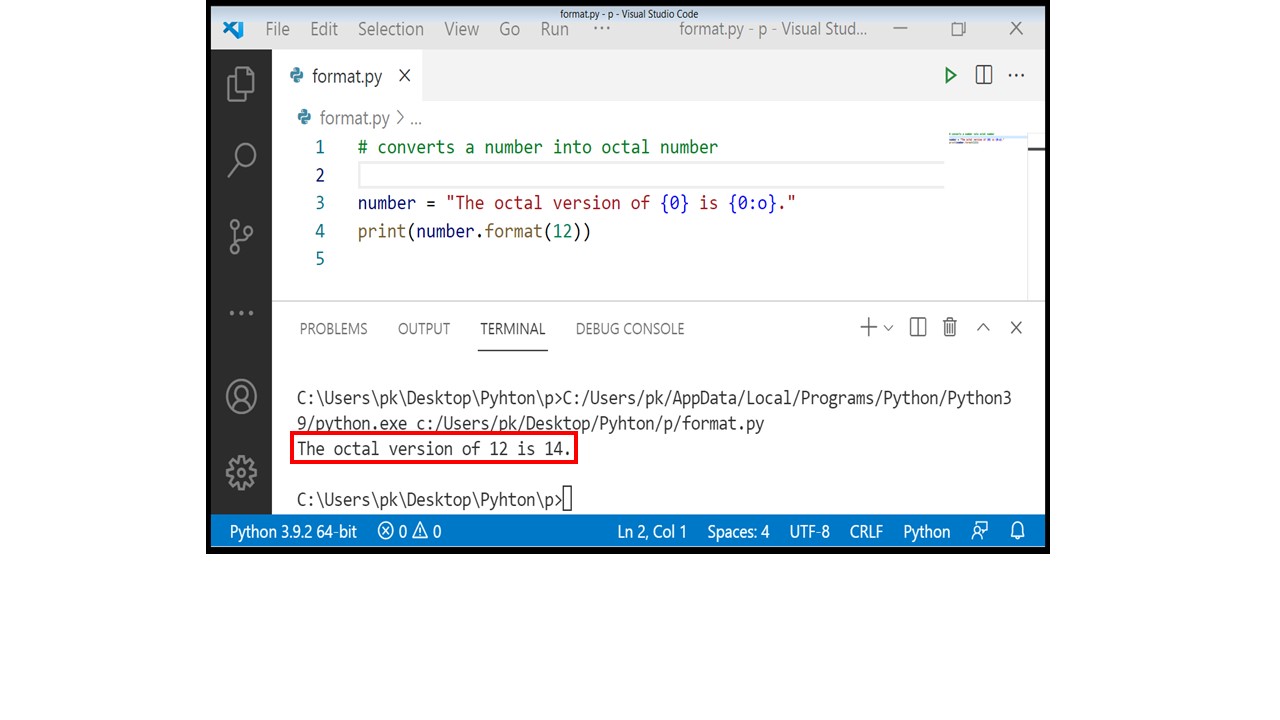This screenshot has height=720, width=1280.
Task: Maximize the terminal panel with the chevron
Action: click(983, 327)
